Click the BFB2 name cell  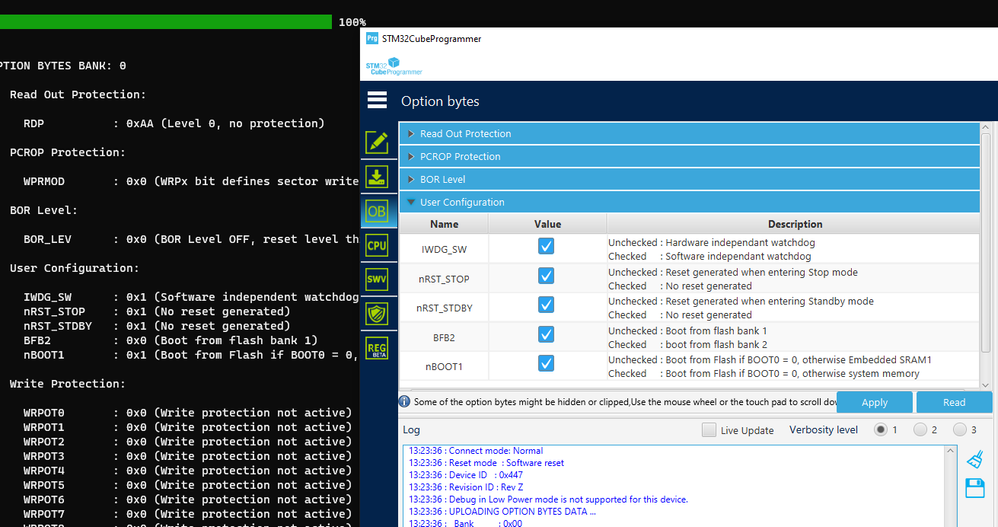(x=444, y=337)
